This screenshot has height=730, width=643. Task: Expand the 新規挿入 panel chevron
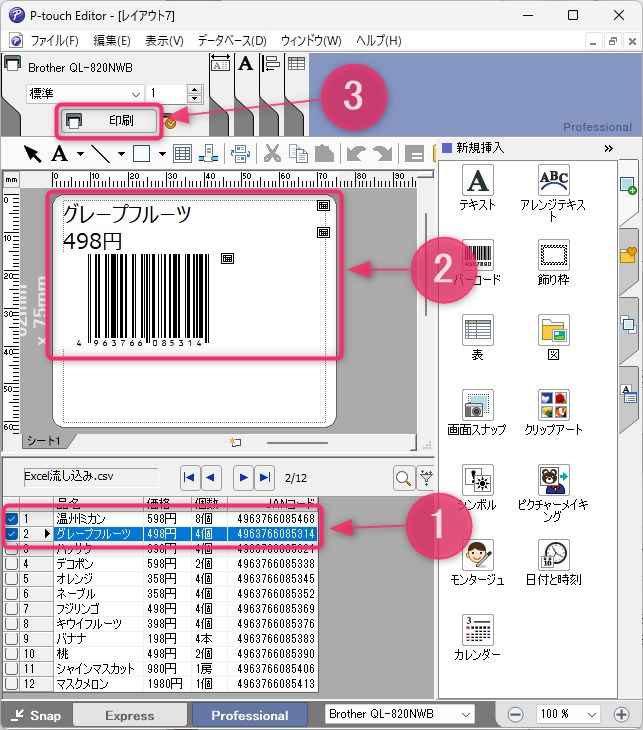click(608, 149)
